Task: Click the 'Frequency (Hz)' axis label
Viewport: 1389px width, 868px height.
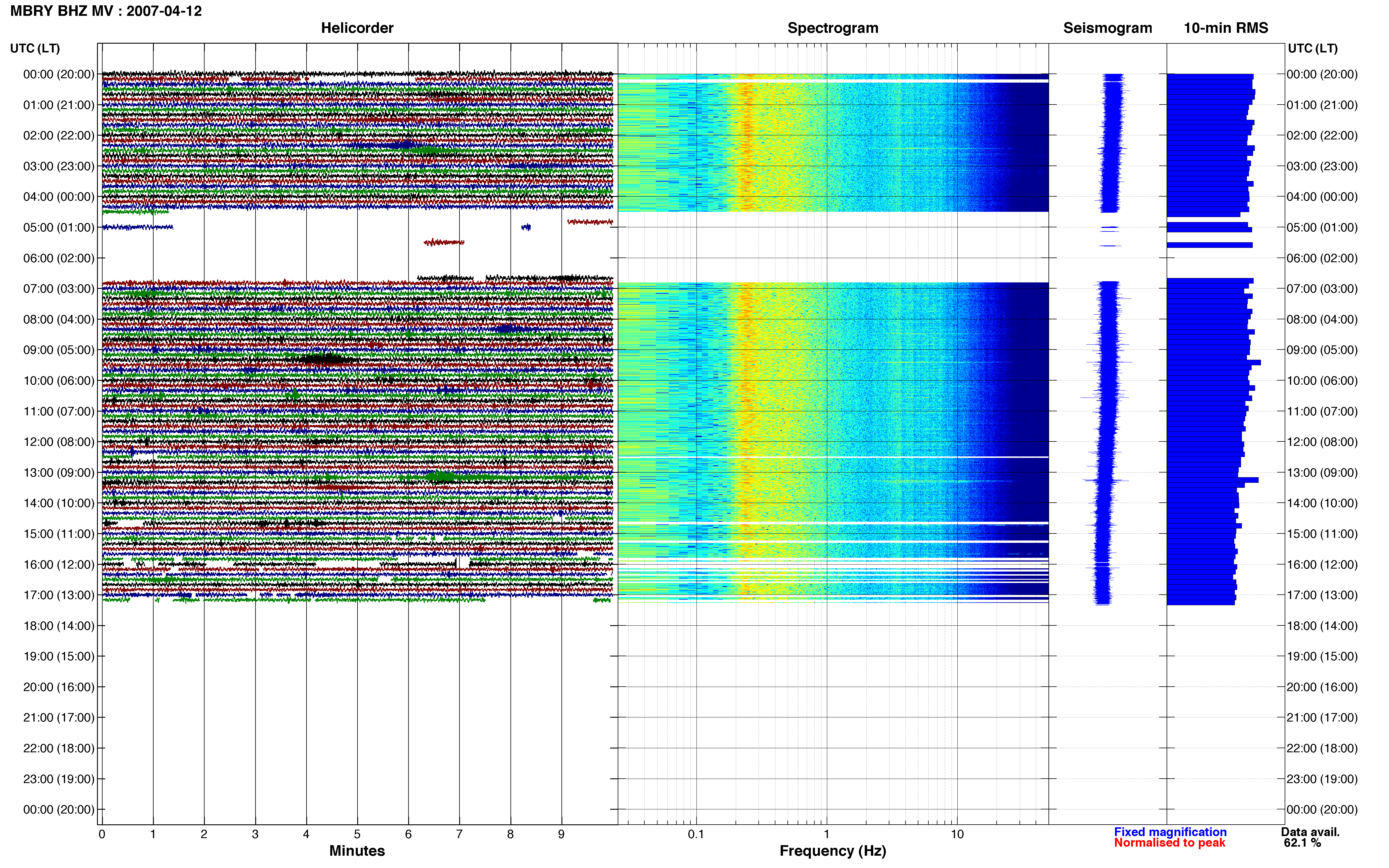Action: click(x=833, y=851)
